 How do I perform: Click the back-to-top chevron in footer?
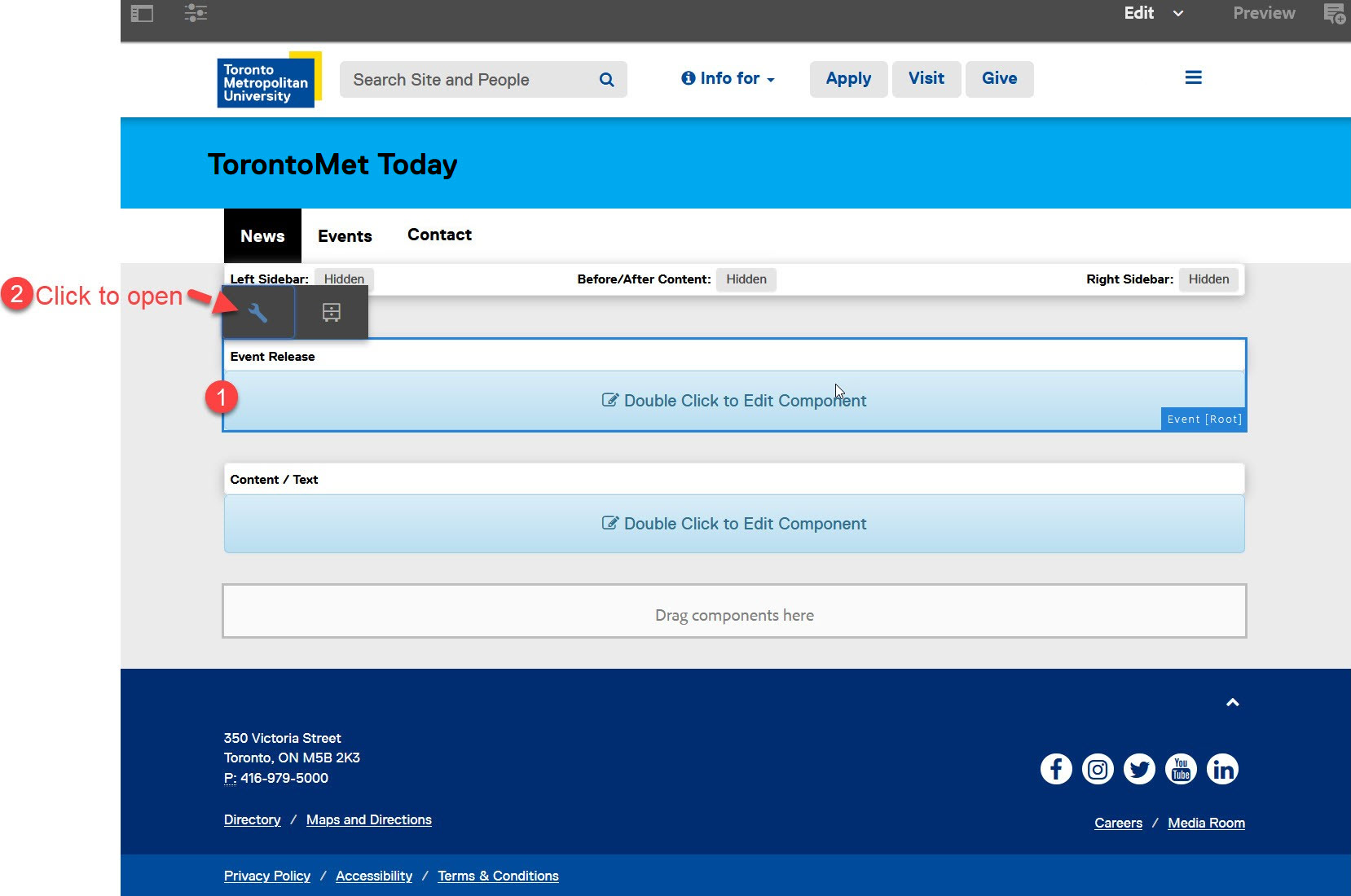point(1233,702)
